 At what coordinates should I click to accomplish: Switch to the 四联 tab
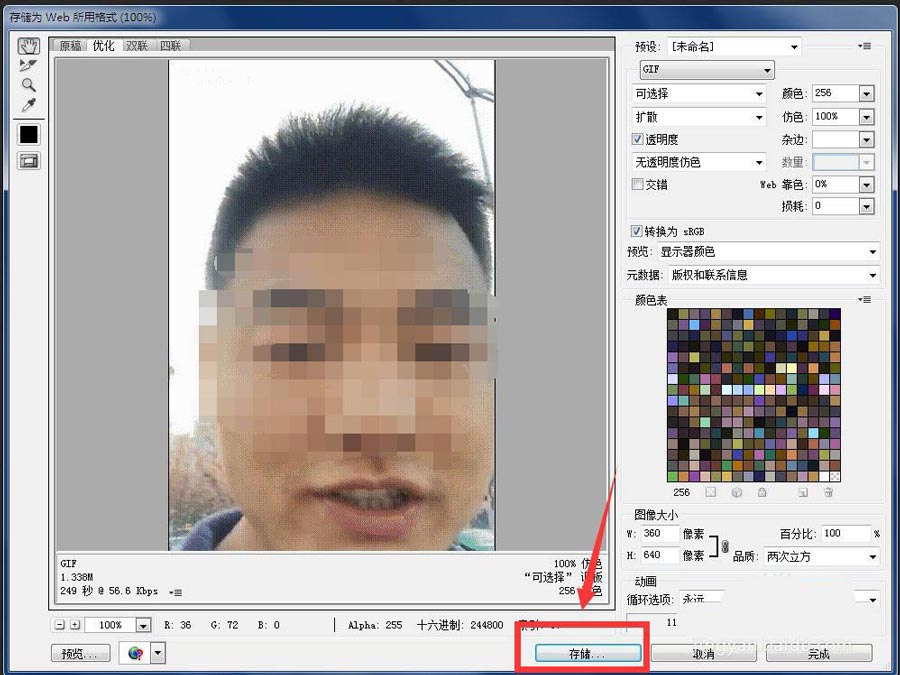click(168, 45)
